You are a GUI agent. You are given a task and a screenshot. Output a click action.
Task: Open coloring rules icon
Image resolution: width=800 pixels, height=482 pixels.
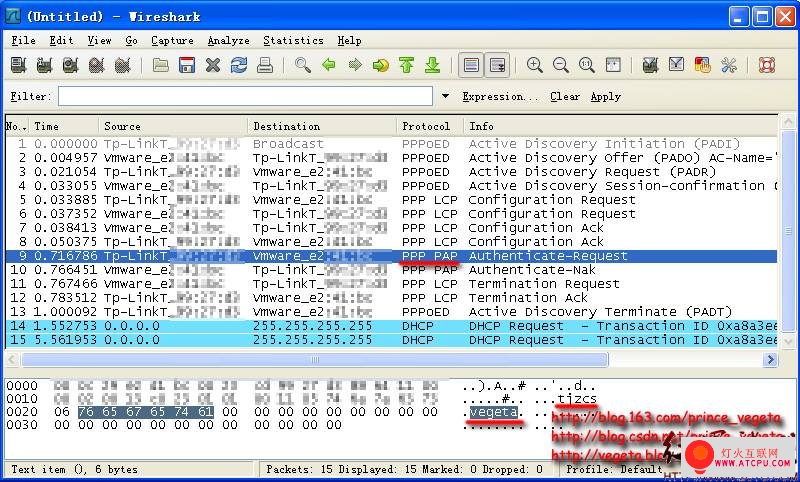coord(703,65)
